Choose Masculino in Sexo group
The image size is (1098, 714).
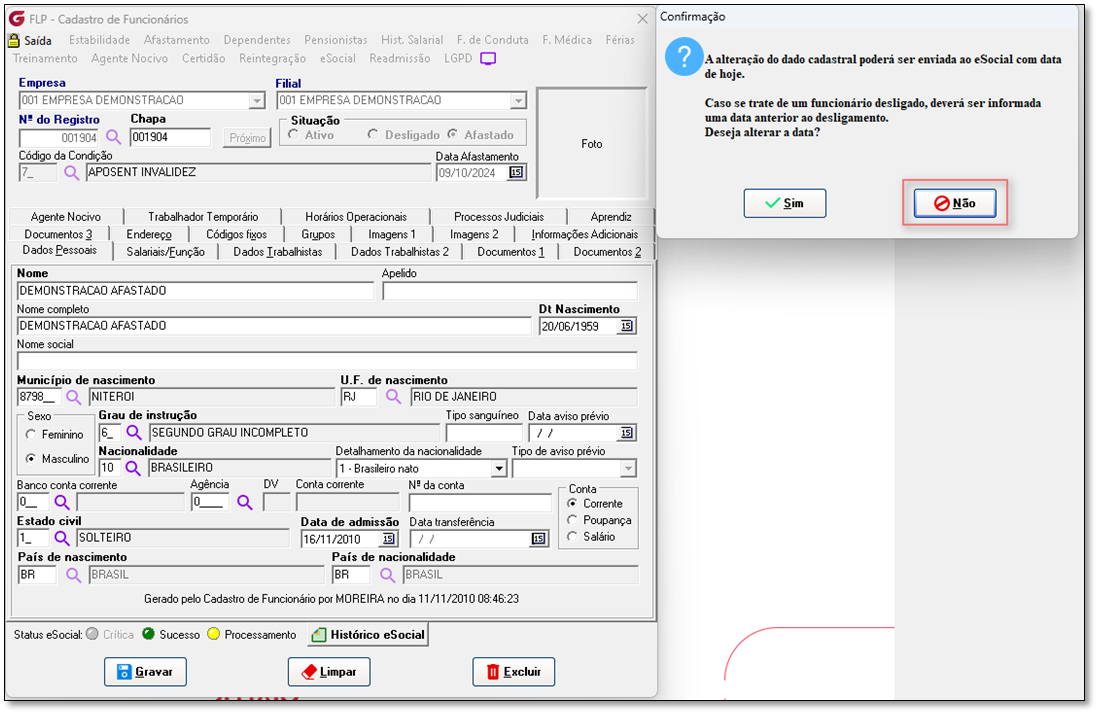click(31, 458)
